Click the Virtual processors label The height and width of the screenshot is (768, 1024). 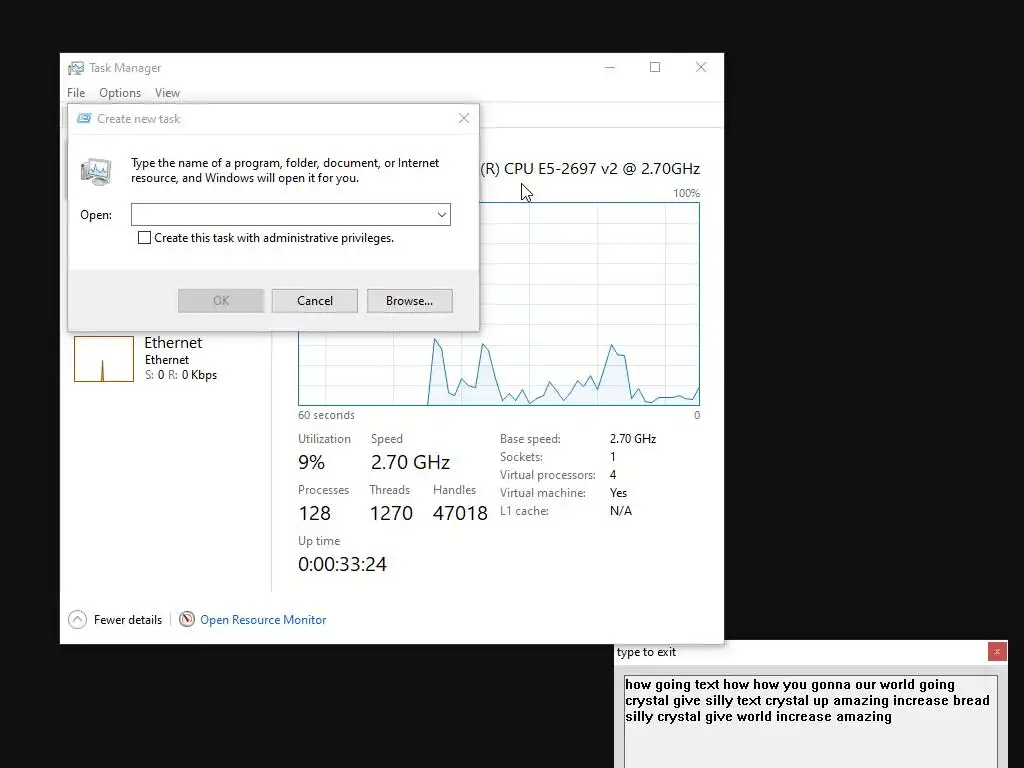[x=548, y=475]
